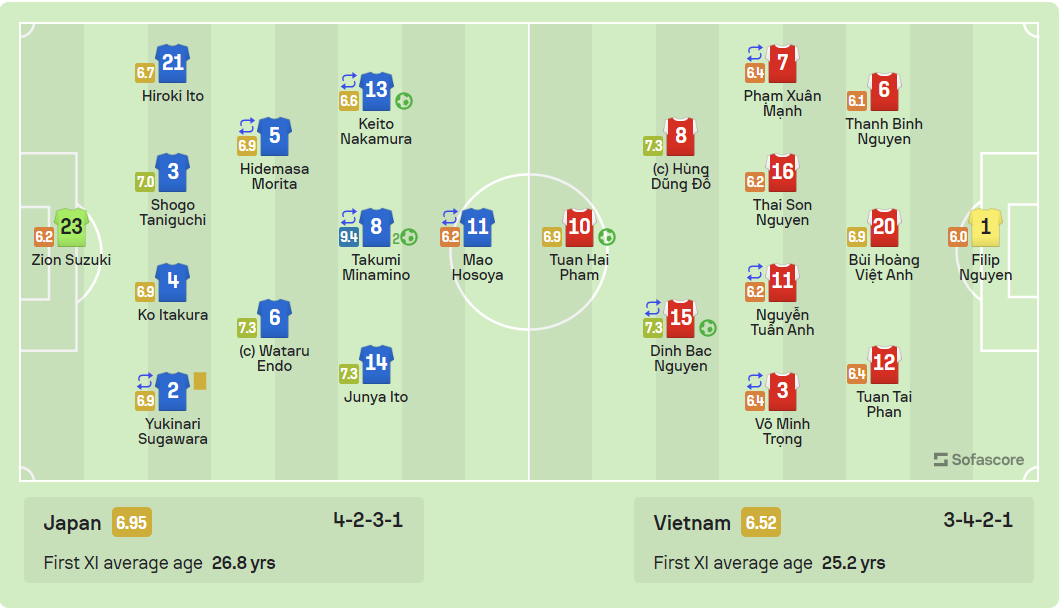
Task: Click Takumi Minamino's number 8 jersey
Action: click(x=376, y=227)
